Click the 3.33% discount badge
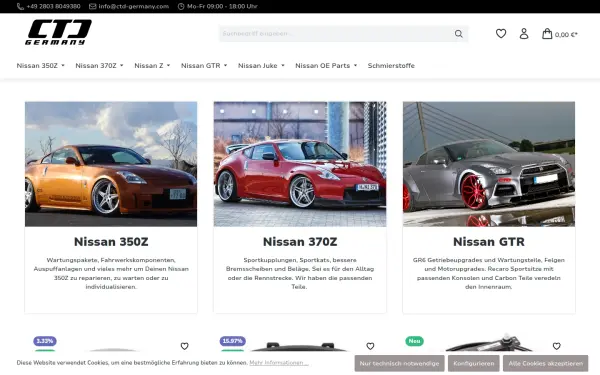 tap(45, 341)
